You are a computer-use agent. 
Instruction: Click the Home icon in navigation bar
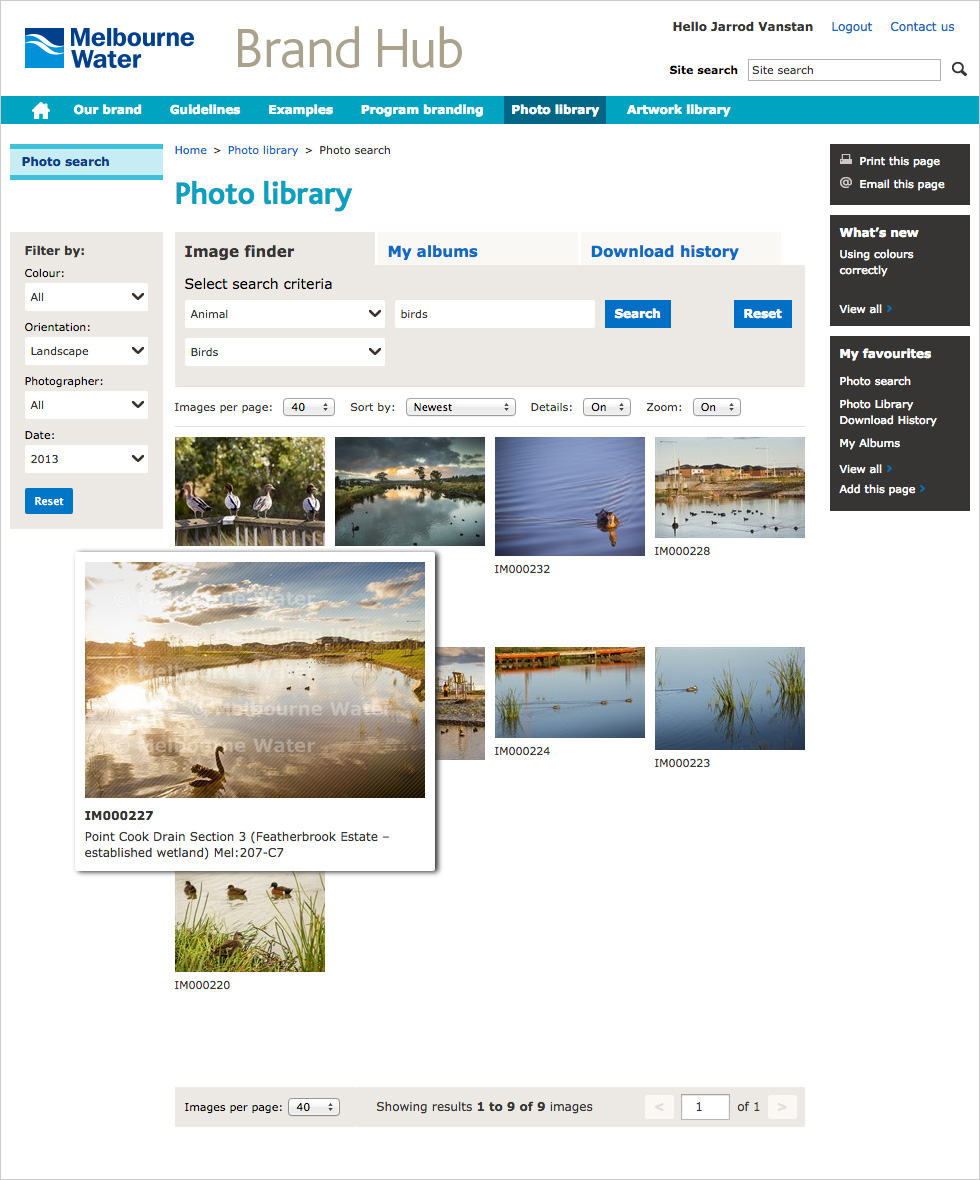pos(41,110)
